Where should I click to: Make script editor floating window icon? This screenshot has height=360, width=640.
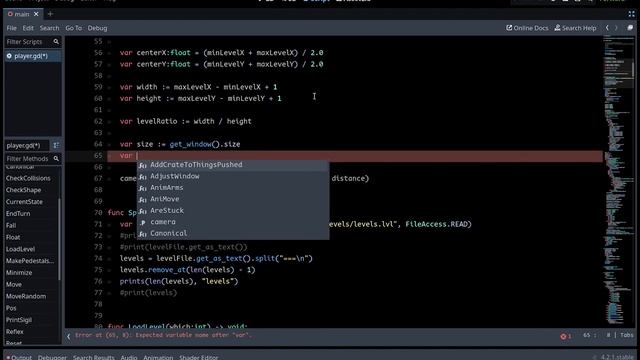[630, 28]
